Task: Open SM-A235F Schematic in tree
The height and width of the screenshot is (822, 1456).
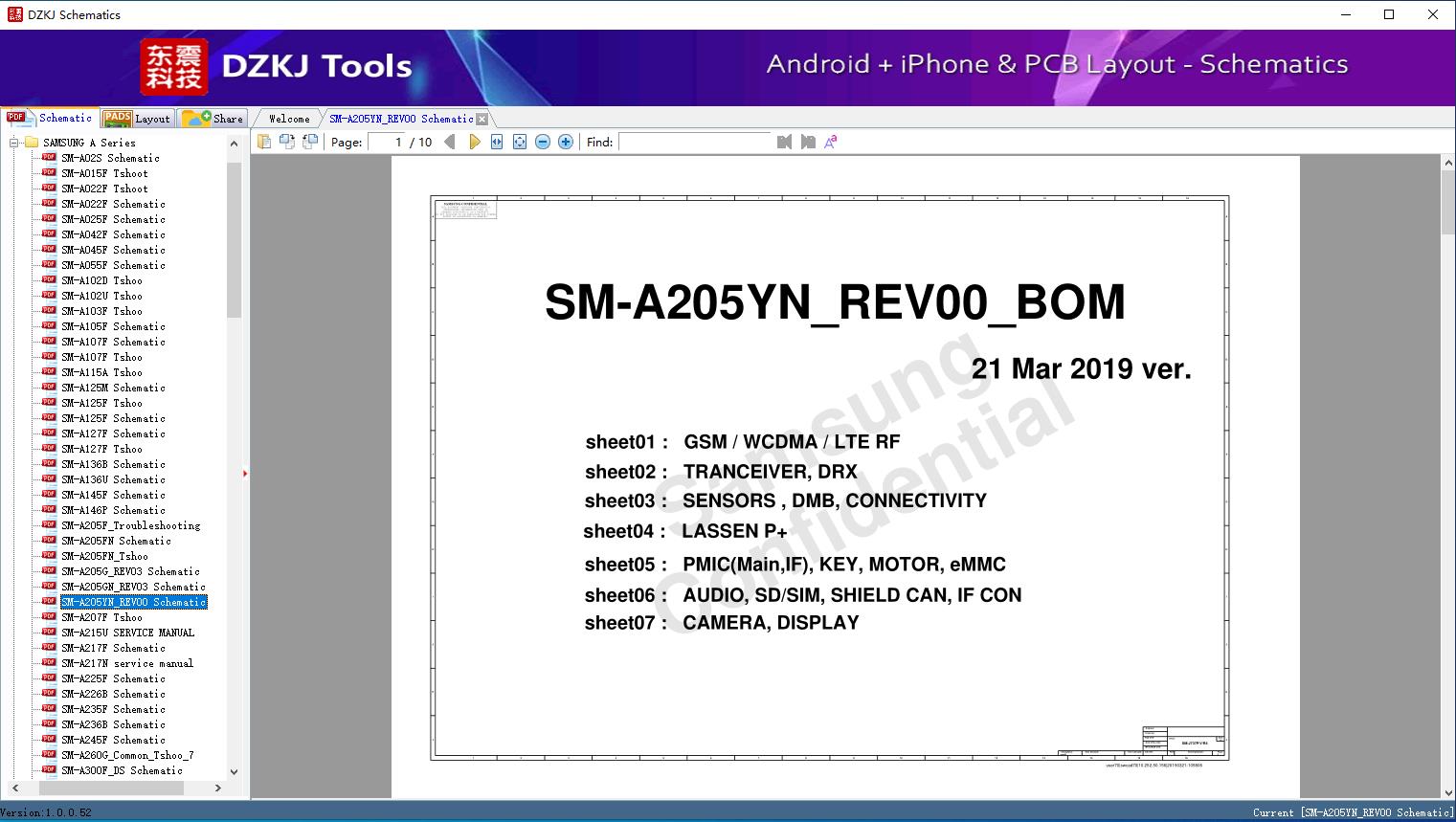Action: coord(114,709)
